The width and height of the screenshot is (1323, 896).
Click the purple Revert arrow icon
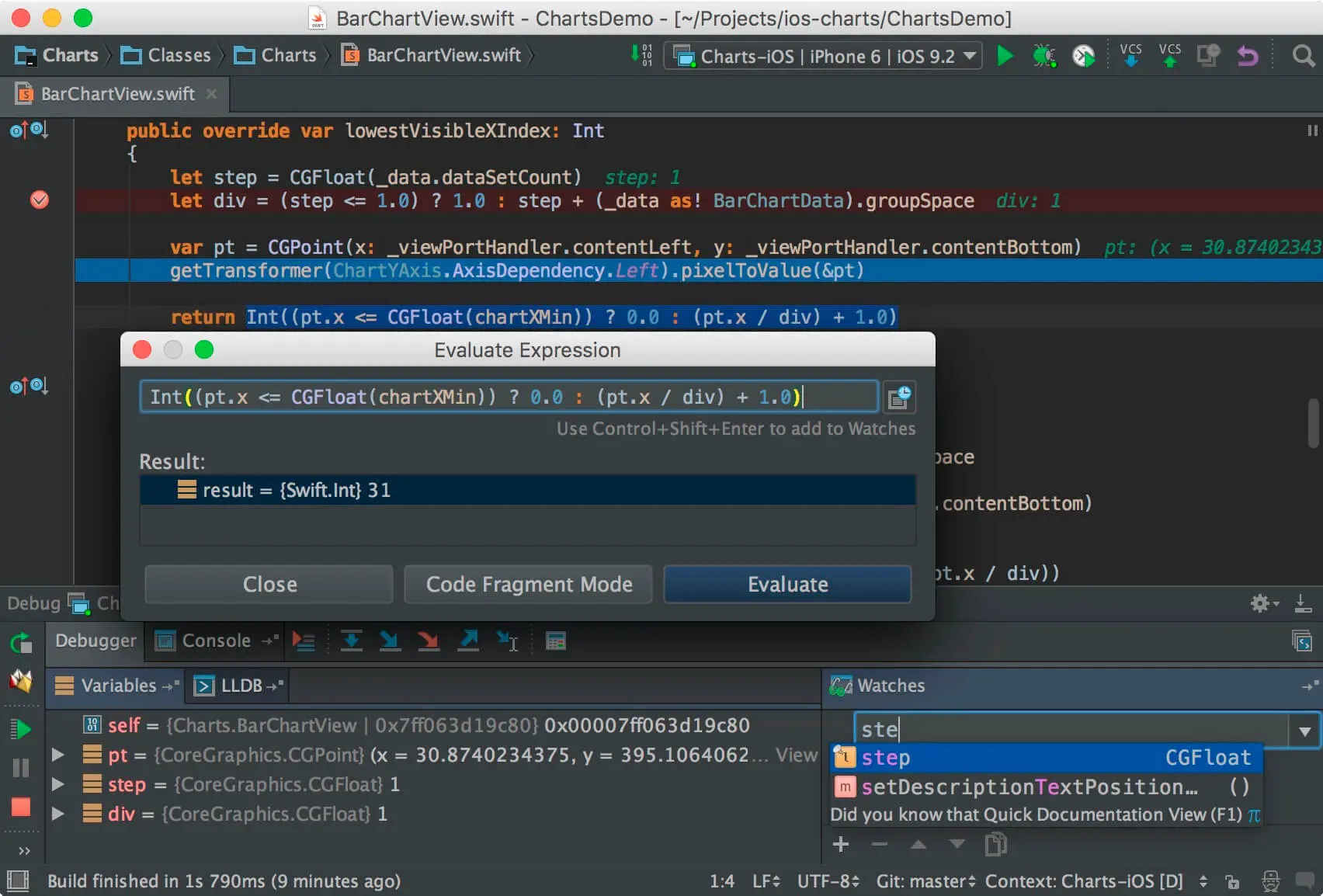tap(1248, 56)
